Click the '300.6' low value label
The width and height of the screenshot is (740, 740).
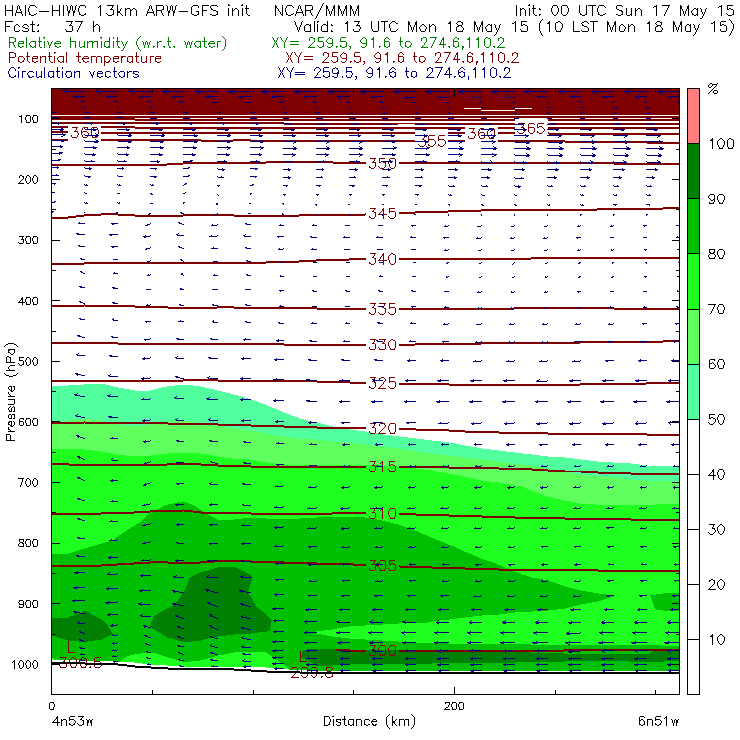[80, 663]
